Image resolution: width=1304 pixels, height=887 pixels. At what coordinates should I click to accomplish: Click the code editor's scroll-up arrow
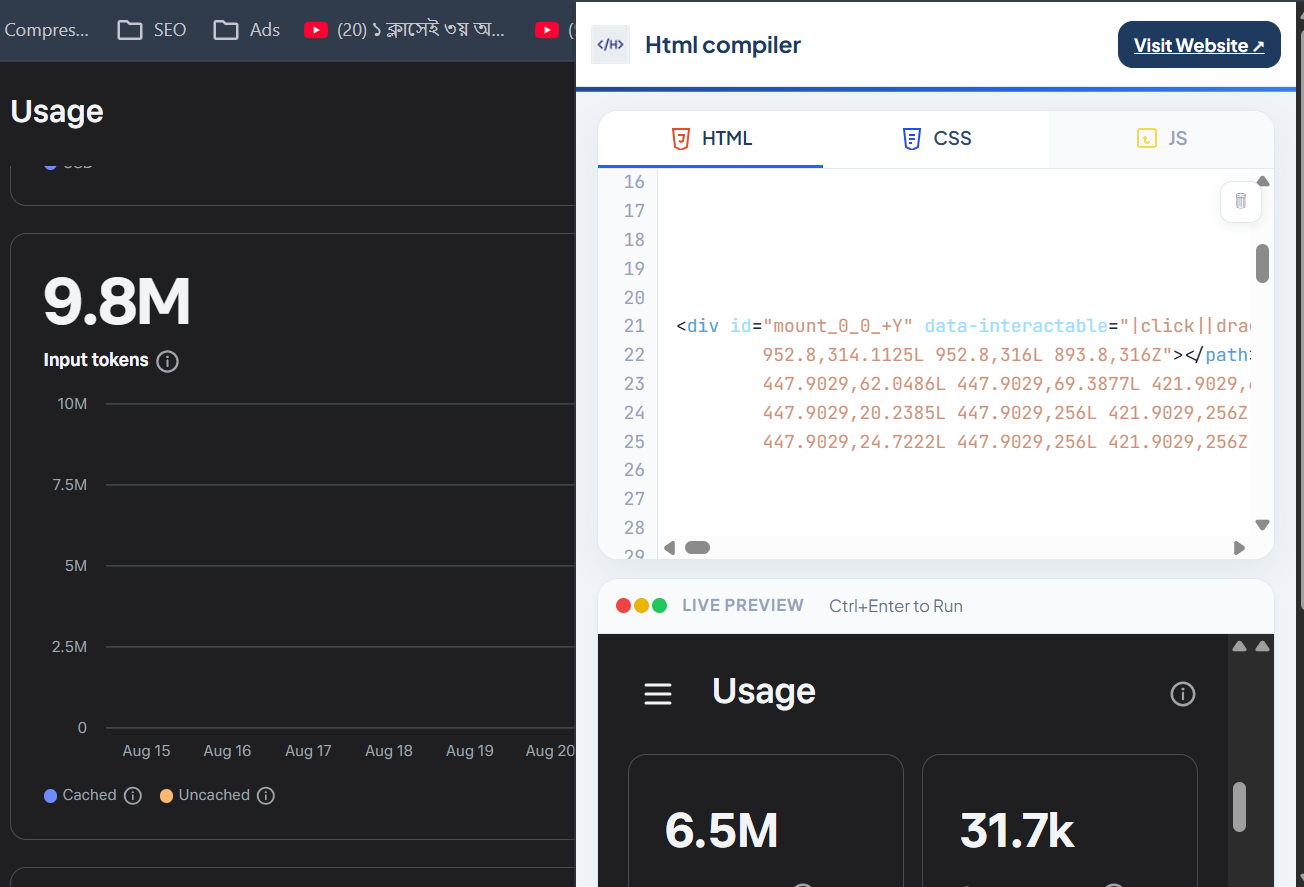tap(1262, 182)
